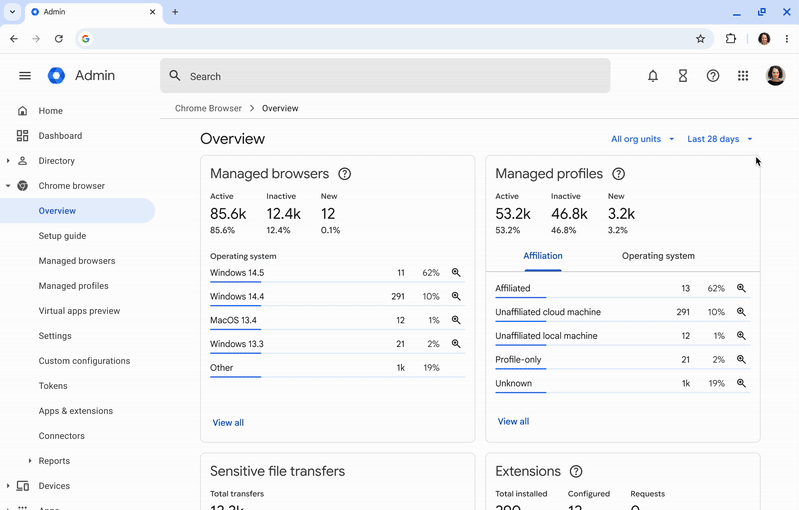
Task: Inspect Unaffiliated cloud machine with magnifier
Action: pos(741,312)
